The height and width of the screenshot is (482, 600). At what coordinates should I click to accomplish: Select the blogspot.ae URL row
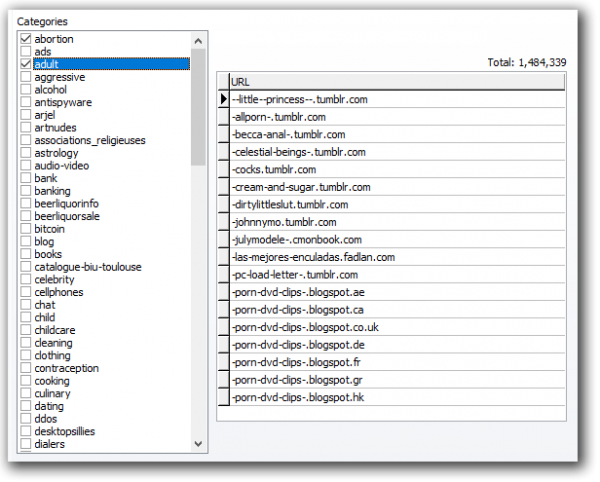pos(397,292)
